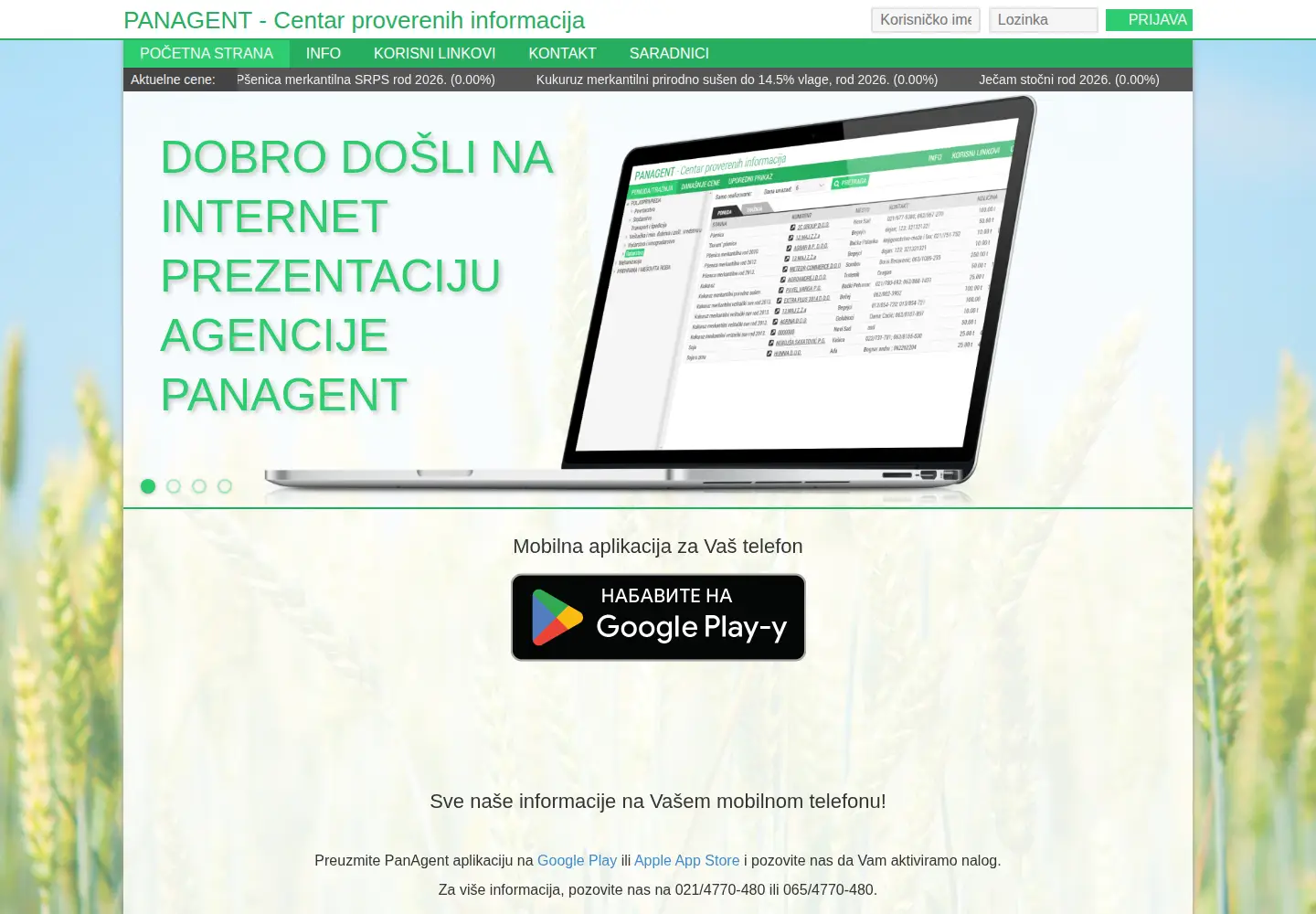Click the 'Aktuelne cene:' label

point(173,80)
